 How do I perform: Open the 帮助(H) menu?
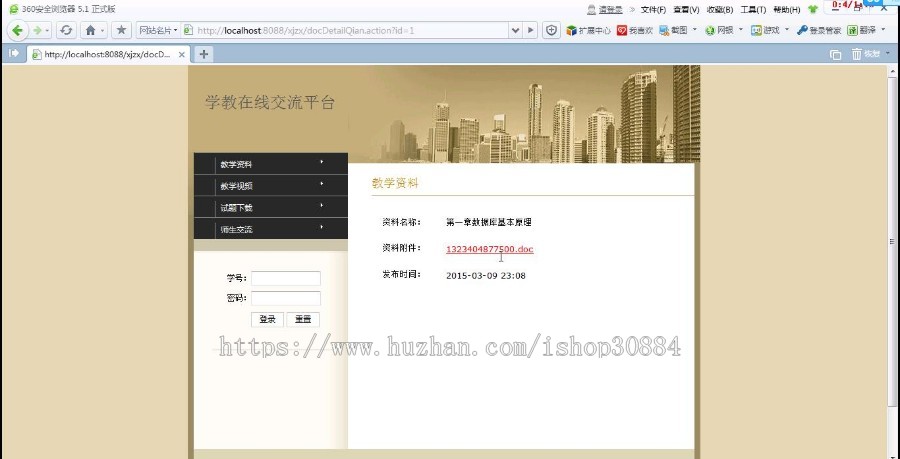click(x=786, y=9)
